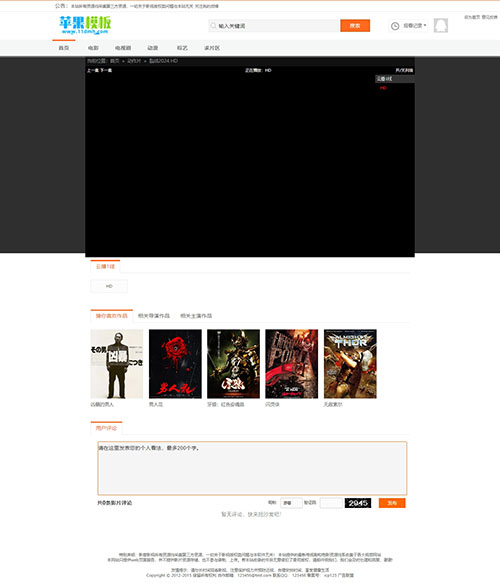Expand the 观看记录 dropdown
Viewport: 500px width, 583px height.
point(414,26)
